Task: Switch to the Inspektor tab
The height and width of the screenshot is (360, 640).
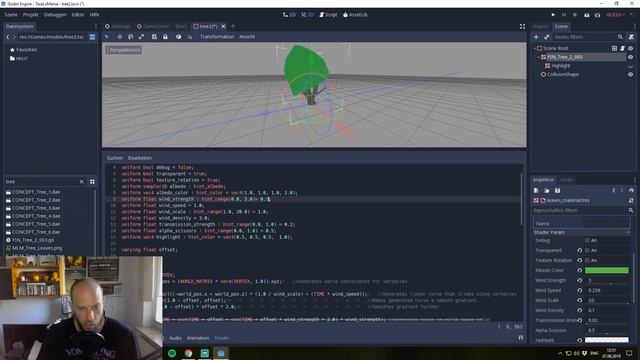Action: pos(543,180)
